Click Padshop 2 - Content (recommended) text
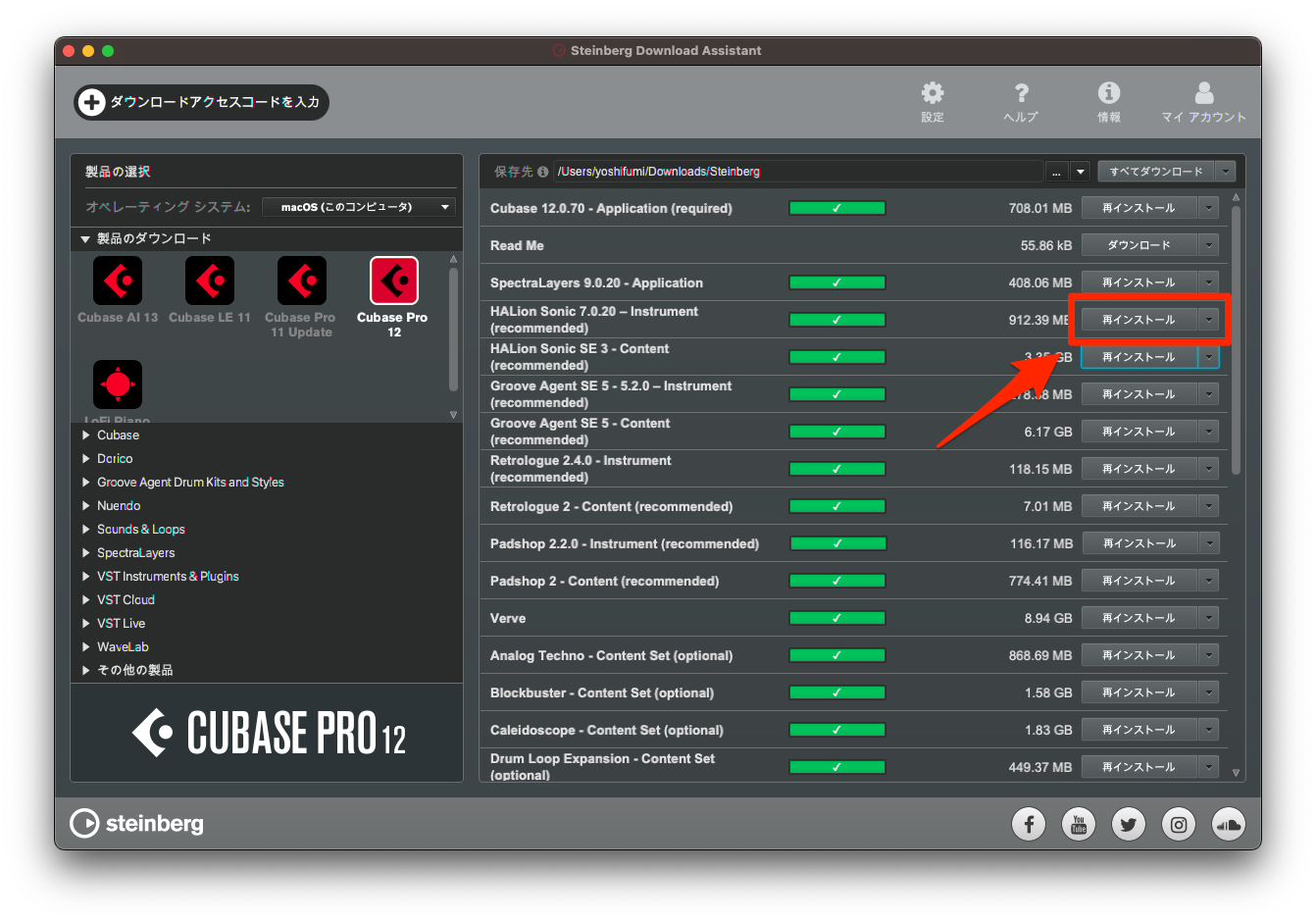The image size is (1316, 922). point(604,581)
